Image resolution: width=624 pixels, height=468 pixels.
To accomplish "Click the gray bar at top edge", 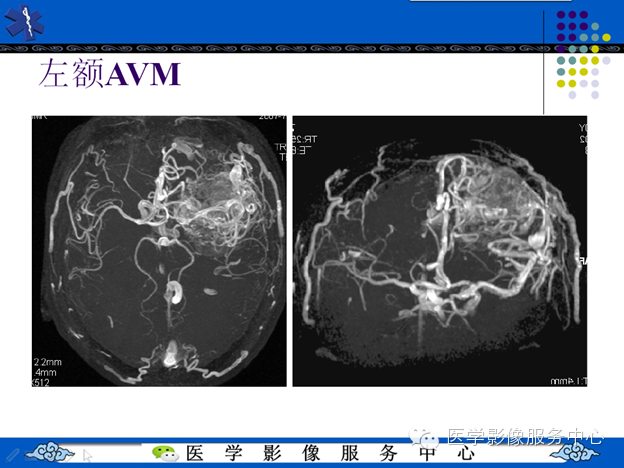I will [x=490, y=1].
